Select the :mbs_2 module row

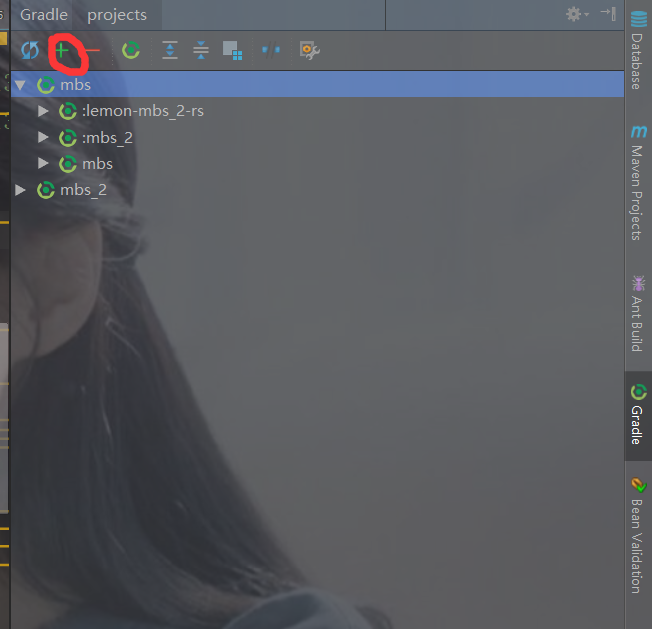click(317, 137)
